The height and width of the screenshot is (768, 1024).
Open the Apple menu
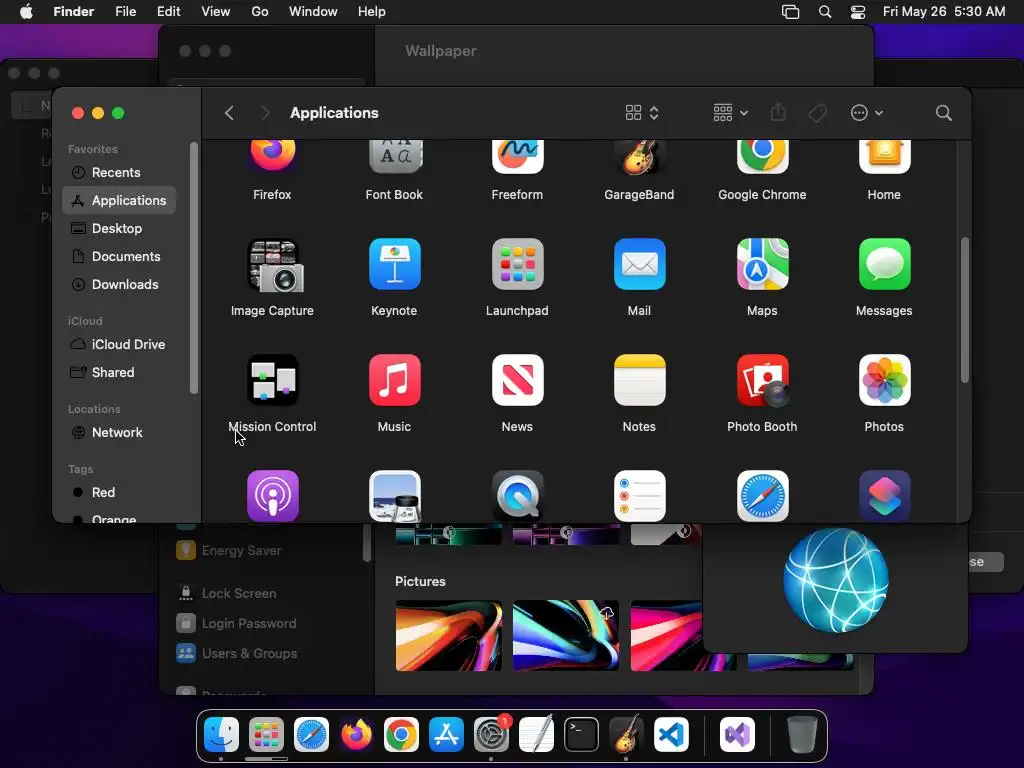[26, 12]
